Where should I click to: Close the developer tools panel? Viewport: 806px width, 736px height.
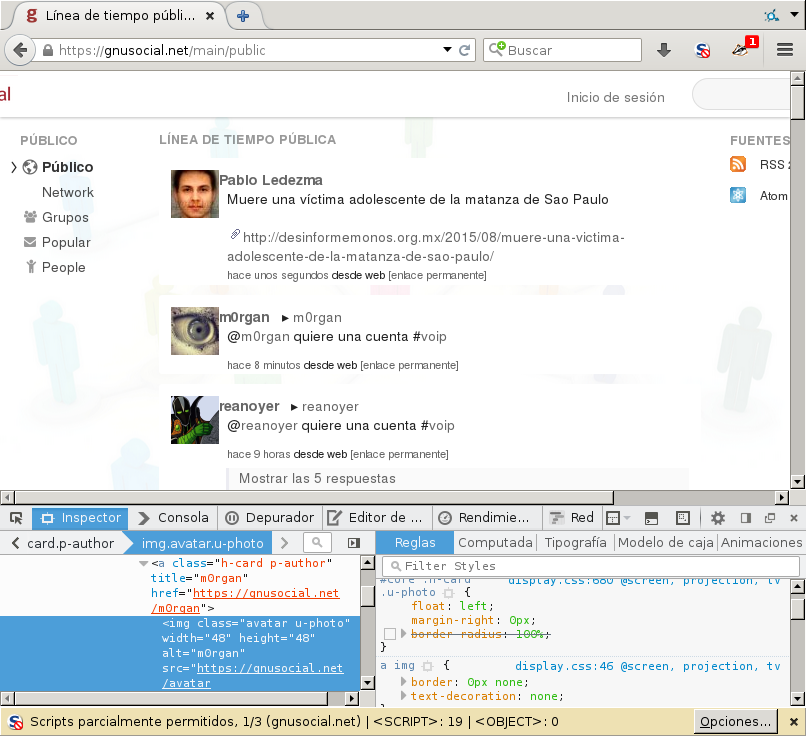(x=794, y=518)
